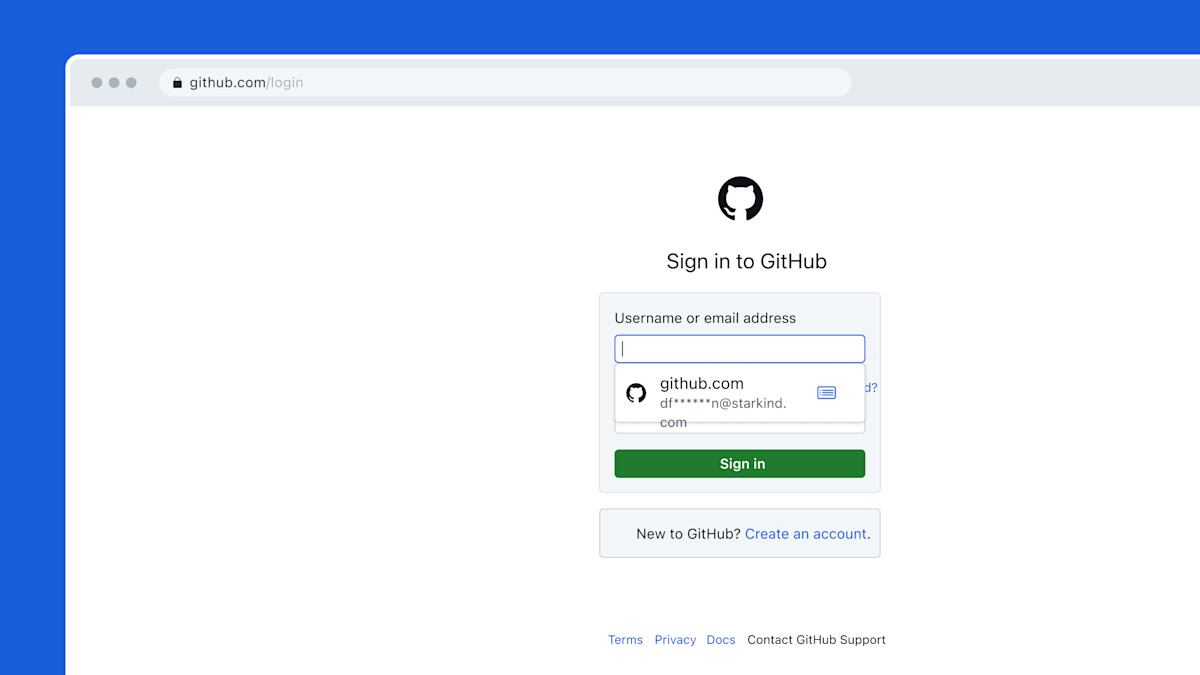Click the green Sign in button
This screenshot has width=1200, height=675.
[740, 463]
